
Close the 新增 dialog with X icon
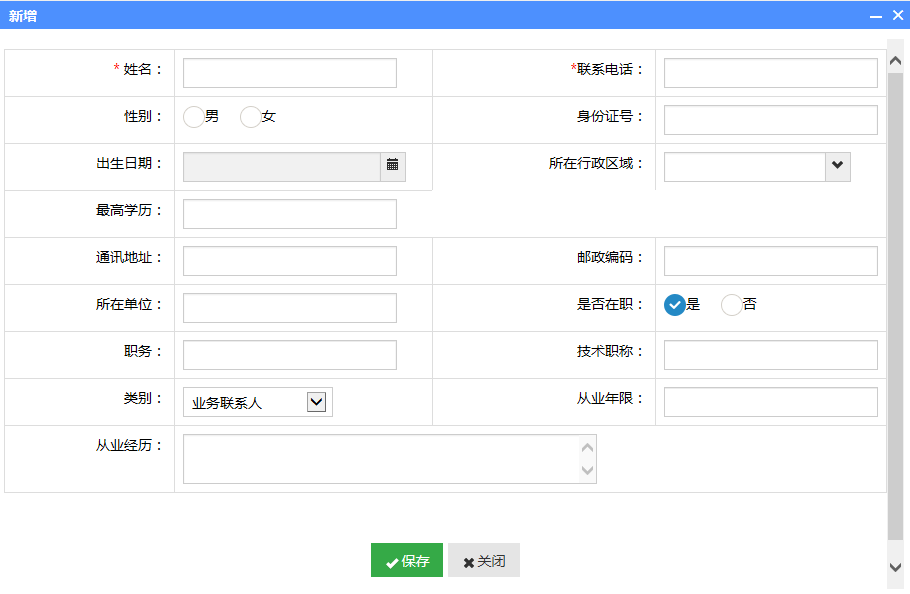point(897,15)
